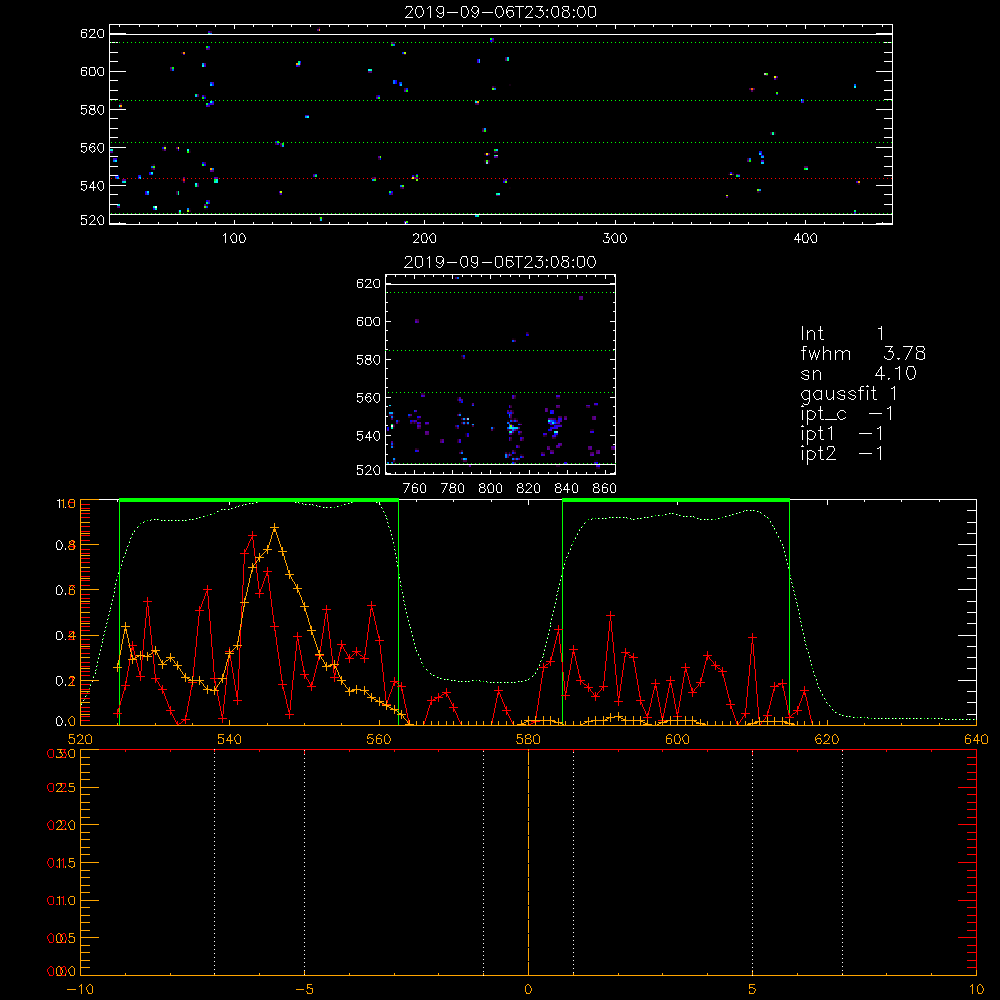Viewport: 1000px width, 1000px height.
Task: Click y-axis label 580 on top scatter plot
Action: 92,110
